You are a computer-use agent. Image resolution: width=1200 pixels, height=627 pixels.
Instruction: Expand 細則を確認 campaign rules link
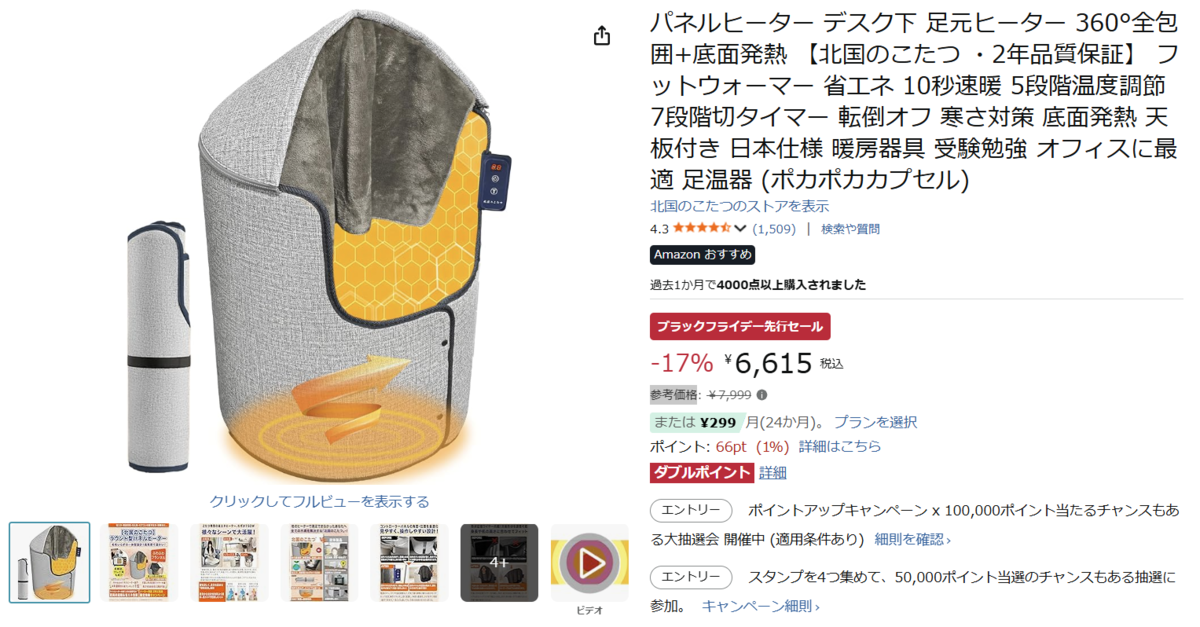(x=912, y=539)
